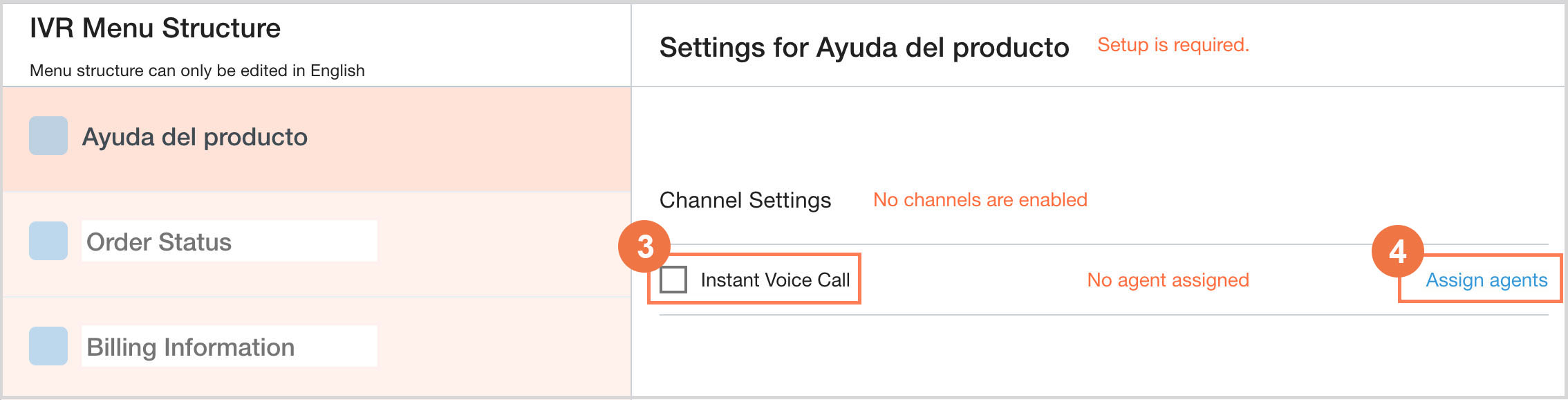Click the blue square beside Order Status
This screenshot has width=1568, height=400.
pyautogui.click(x=48, y=241)
